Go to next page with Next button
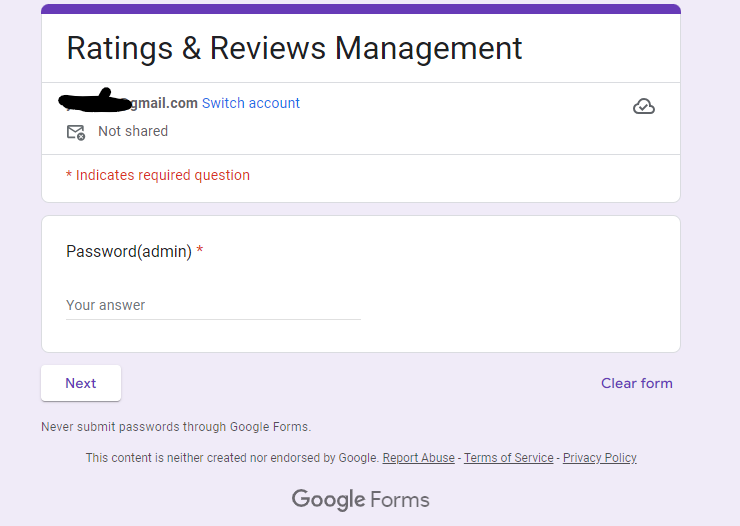The image size is (740, 526). 81,383
